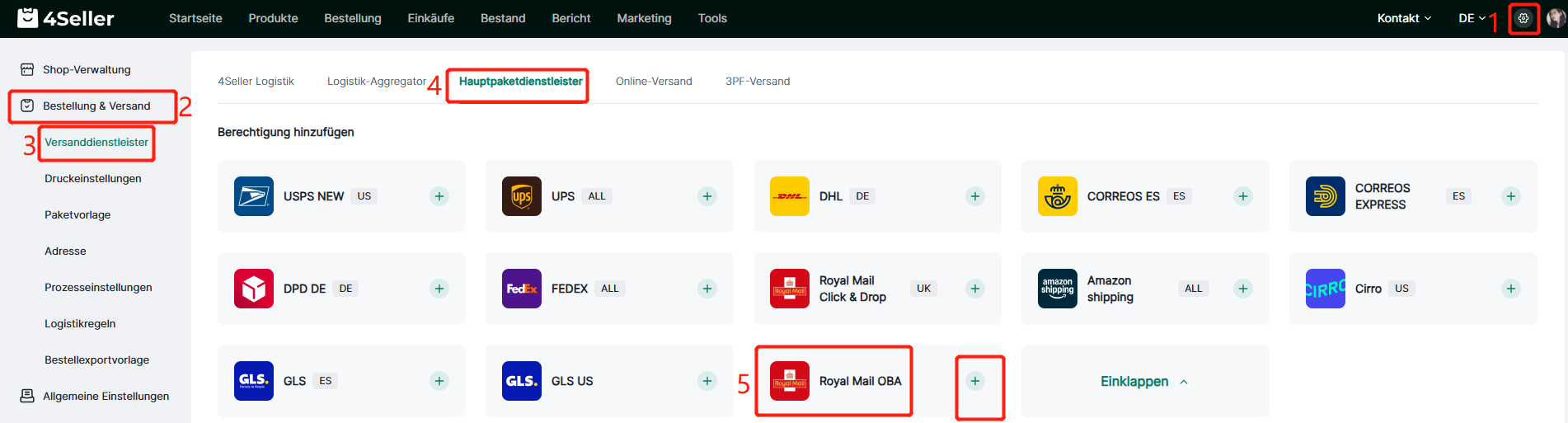This screenshot has width=1568, height=423.
Task: Add Amazon shipping with plus icon
Action: pyautogui.click(x=1243, y=289)
